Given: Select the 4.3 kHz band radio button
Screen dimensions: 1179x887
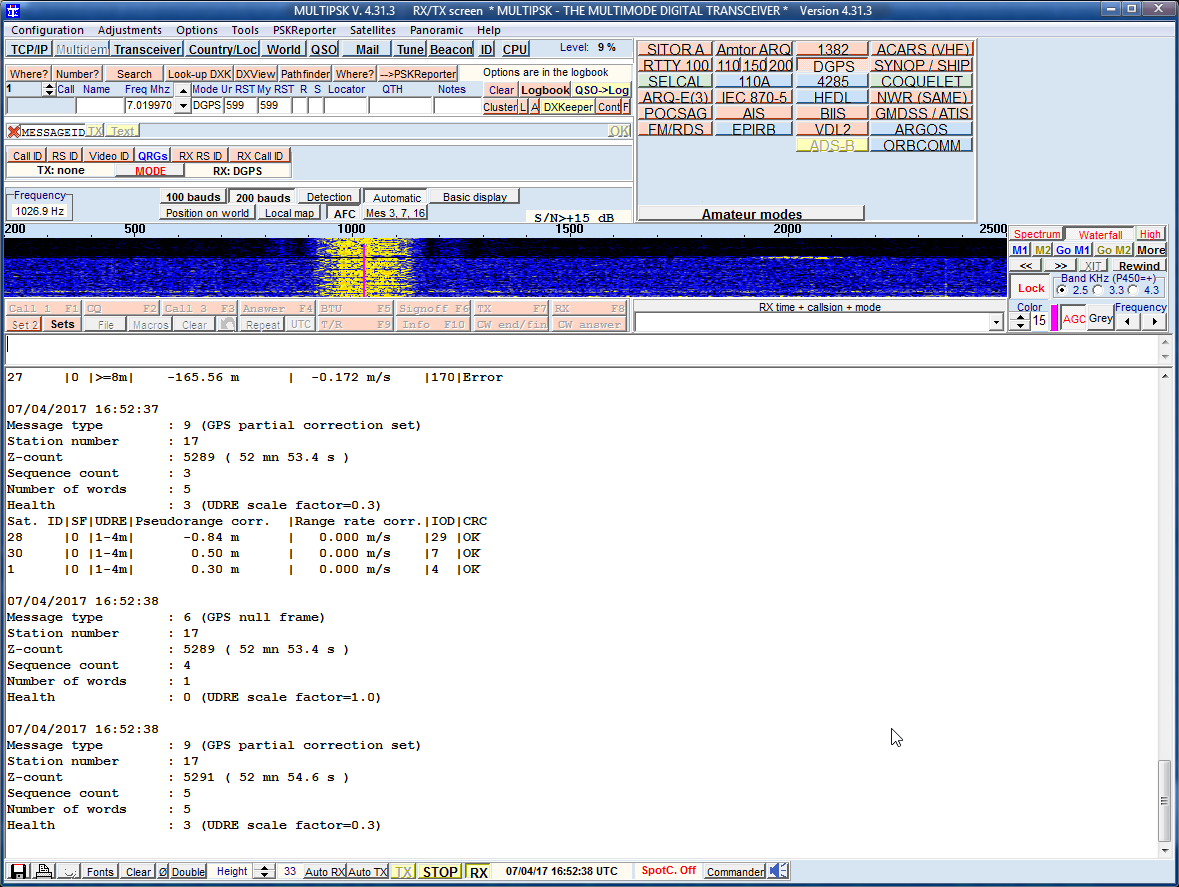Looking at the screenshot, I should pyautogui.click(x=1132, y=290).
